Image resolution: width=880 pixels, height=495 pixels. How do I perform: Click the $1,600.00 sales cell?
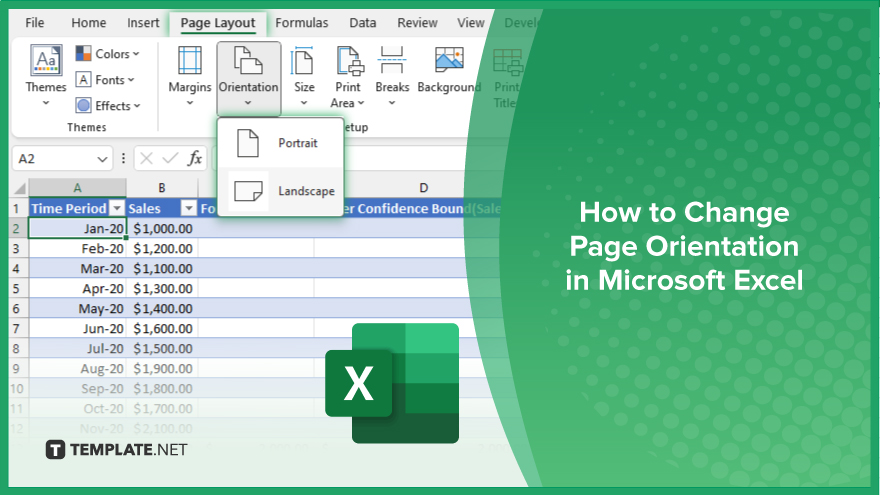point(162,328)
